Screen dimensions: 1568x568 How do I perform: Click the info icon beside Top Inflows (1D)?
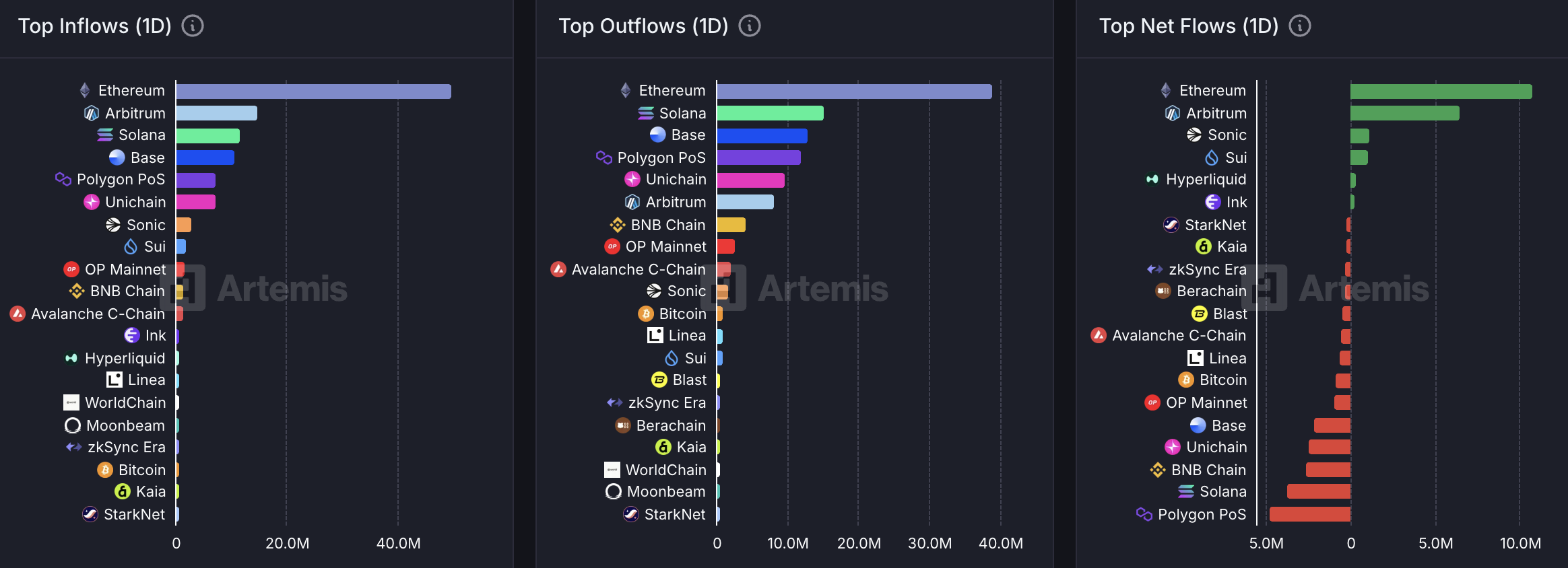[x=193, y=26]
